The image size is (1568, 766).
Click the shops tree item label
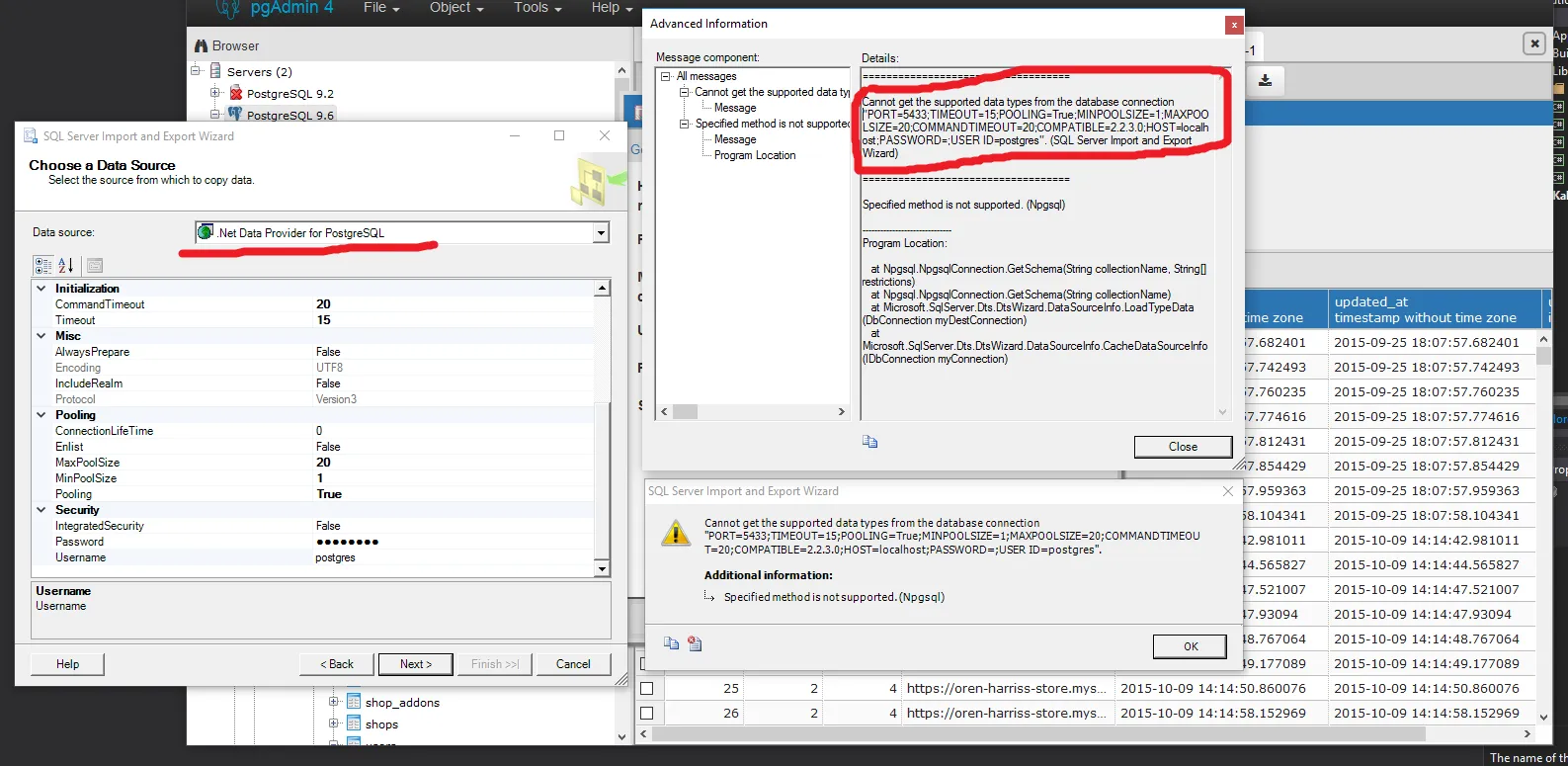[x=381, y=724]
